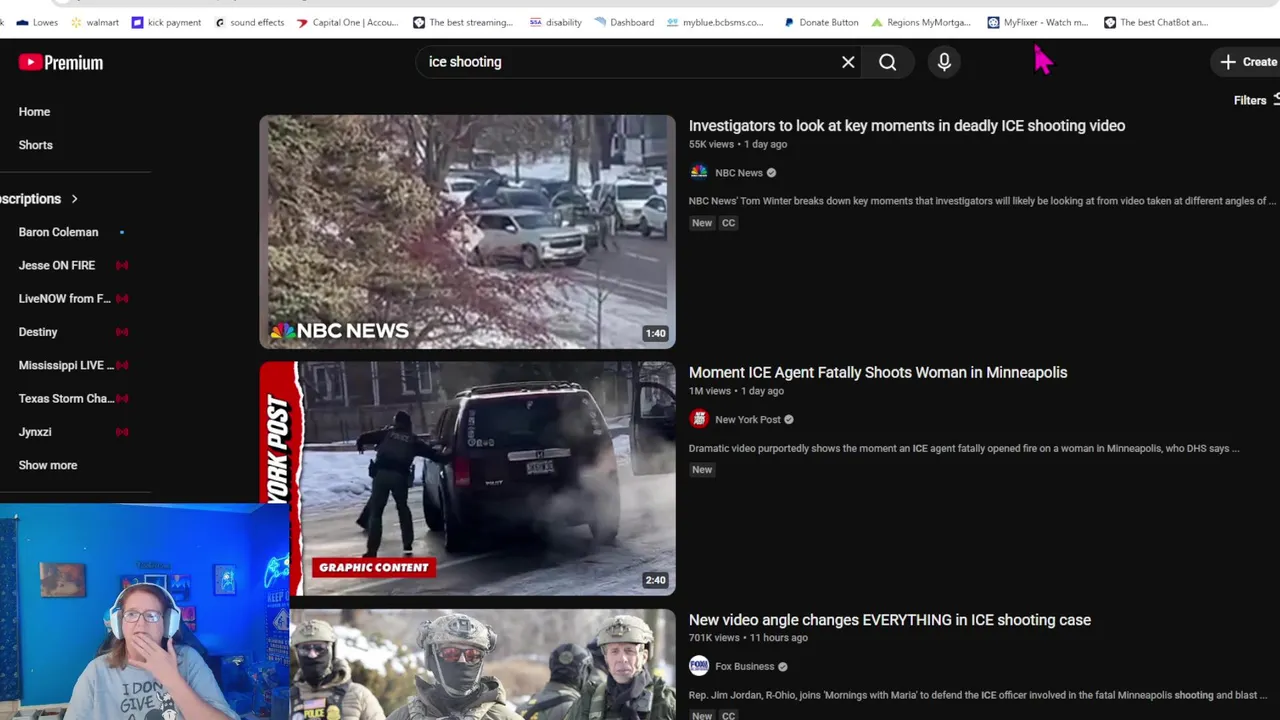The image size is (1280, 720).
Task: Go to Home in the sidebar
Action: coord(34,112)
